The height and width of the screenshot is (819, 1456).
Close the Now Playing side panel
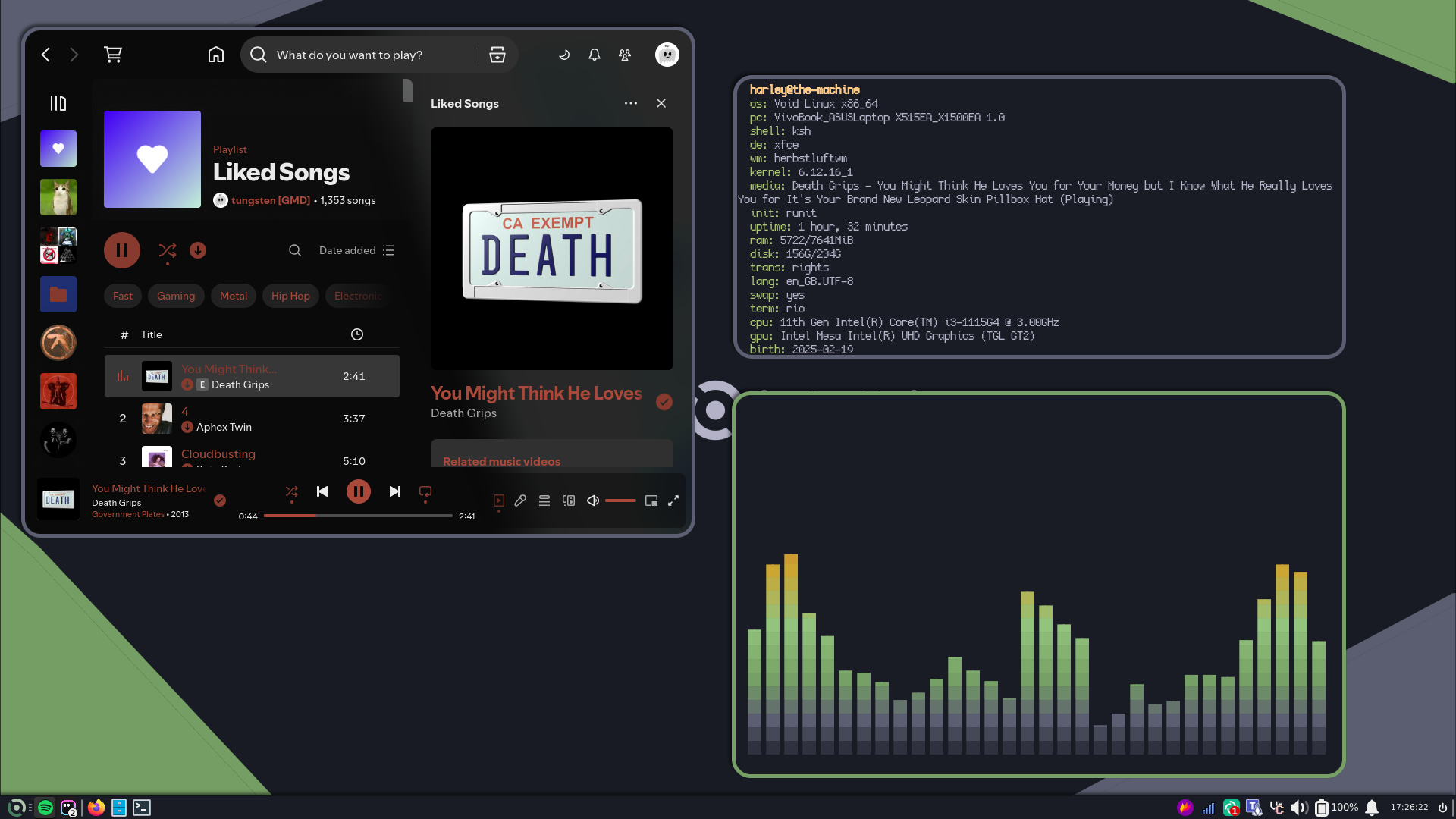pos(661,103)
